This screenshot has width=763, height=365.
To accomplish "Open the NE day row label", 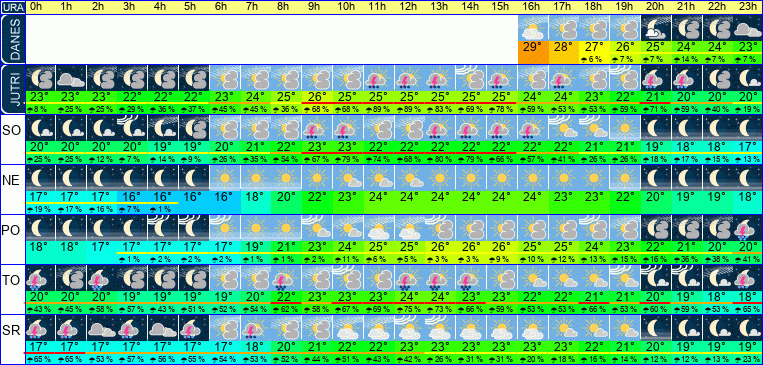I will click(12, 181).
